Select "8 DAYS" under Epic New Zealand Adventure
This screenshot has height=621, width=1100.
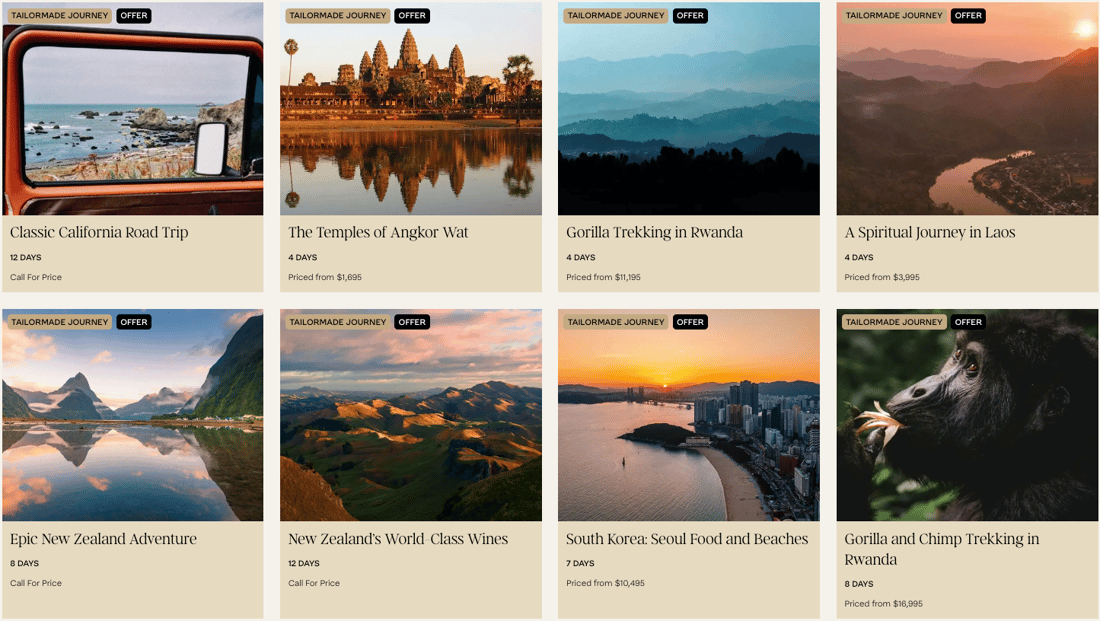coord(25,563)
